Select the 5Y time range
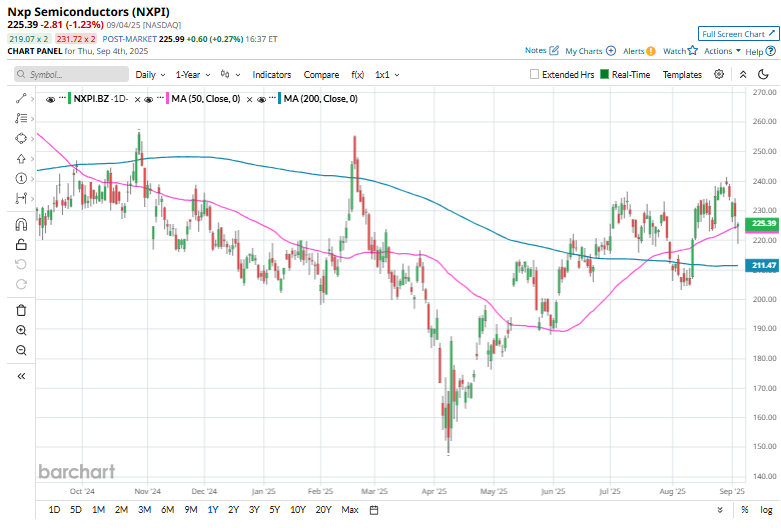This screenshot has height=528, width=781. [x=275, y=510]
